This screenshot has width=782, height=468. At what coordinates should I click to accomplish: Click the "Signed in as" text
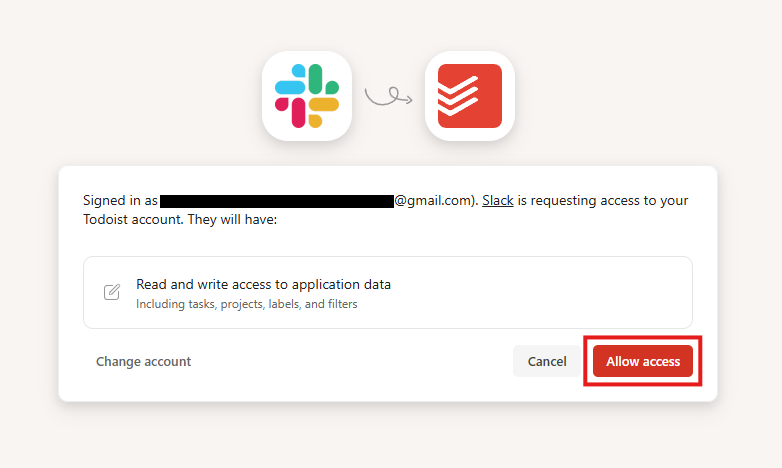[x=120, y=201]
